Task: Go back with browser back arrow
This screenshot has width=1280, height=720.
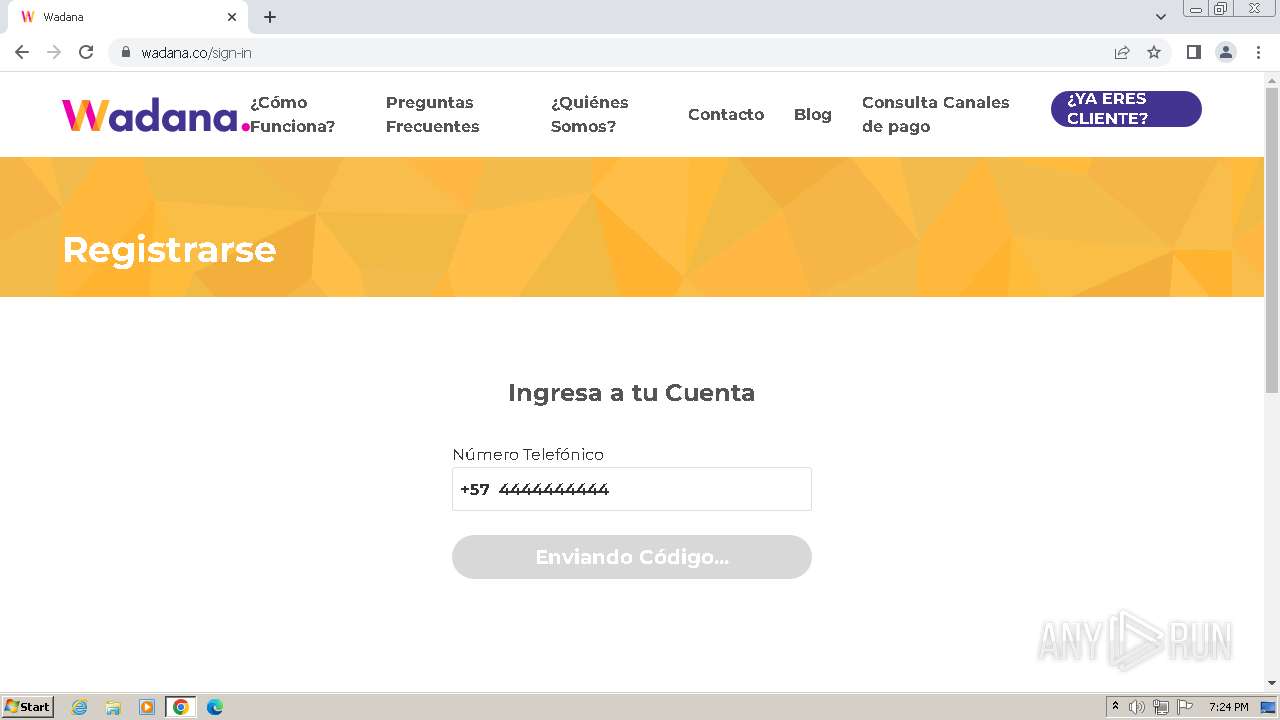Action: [x=22, y=52]
